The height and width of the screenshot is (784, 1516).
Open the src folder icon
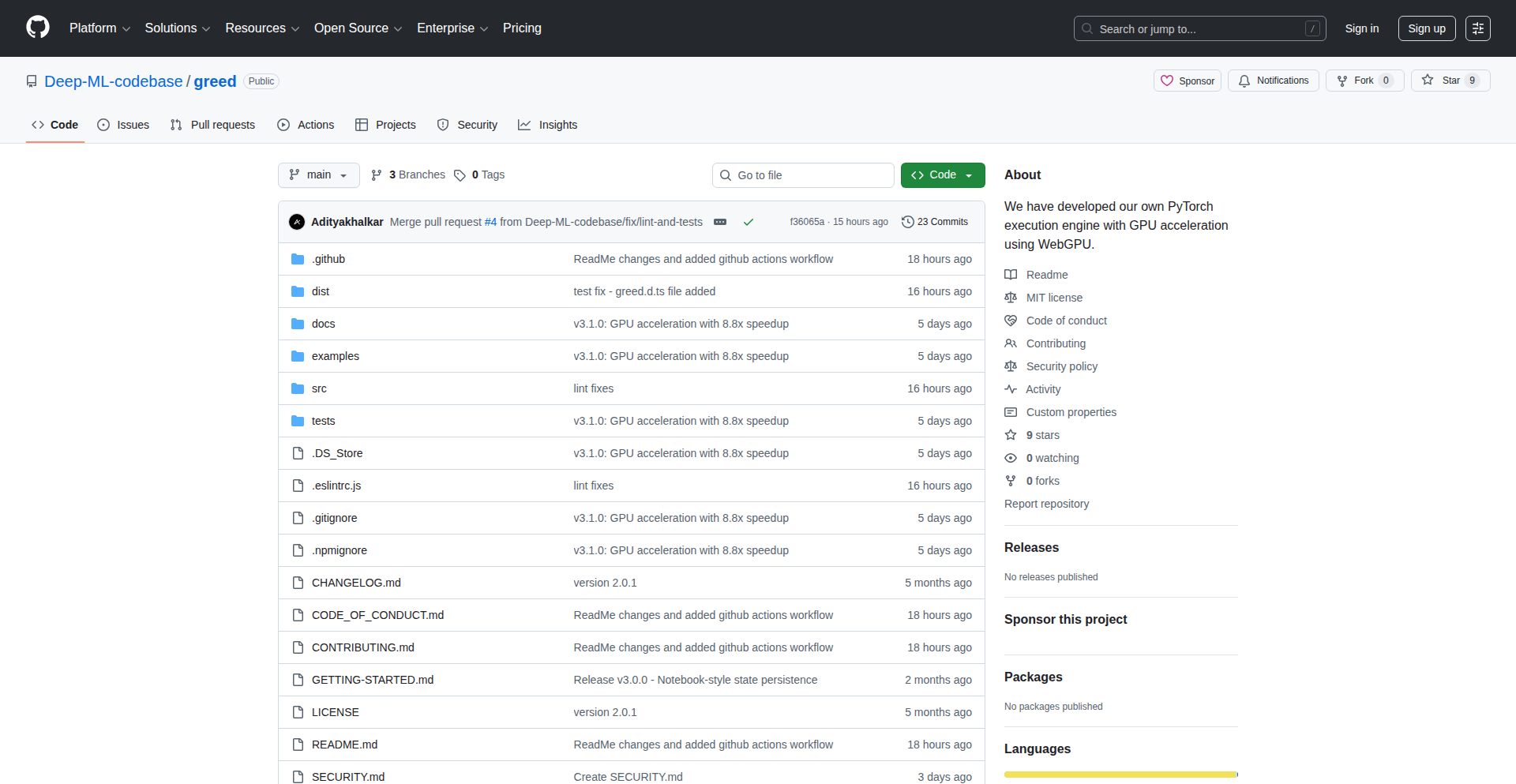(298, 388)
